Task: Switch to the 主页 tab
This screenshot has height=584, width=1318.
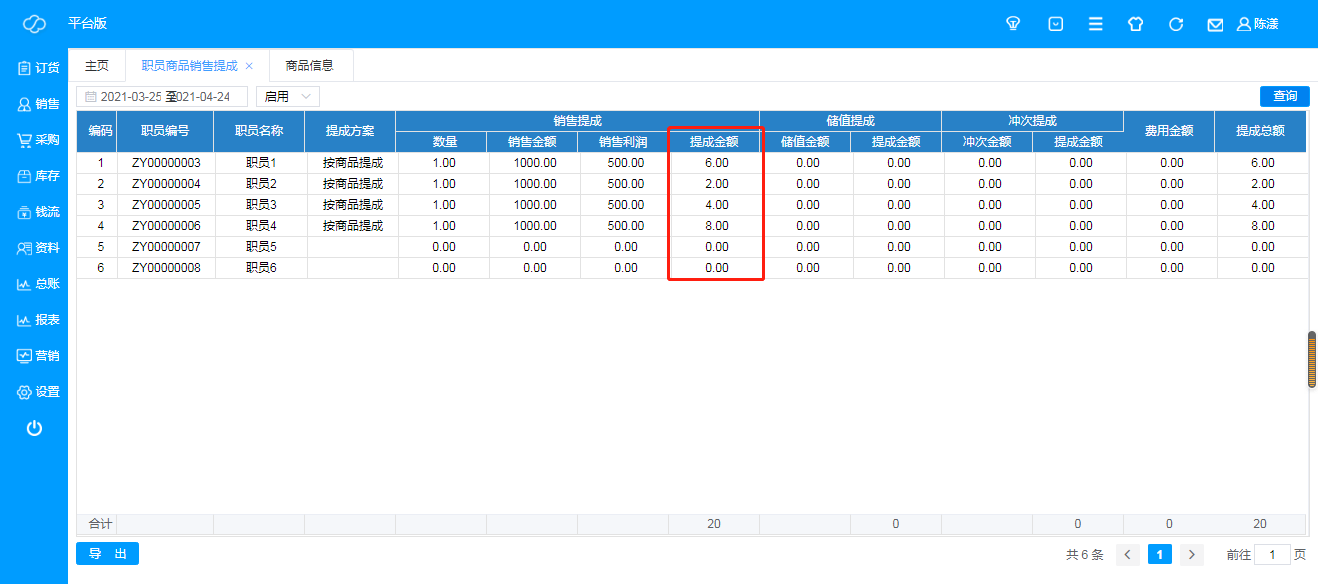Action: point(97,66)
